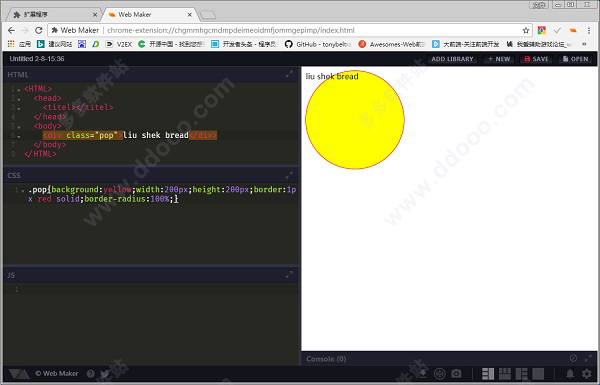Screen dimensions: 600x385
Task: Open Web Maker Twitter link icon
Action: tap(104, 374)
